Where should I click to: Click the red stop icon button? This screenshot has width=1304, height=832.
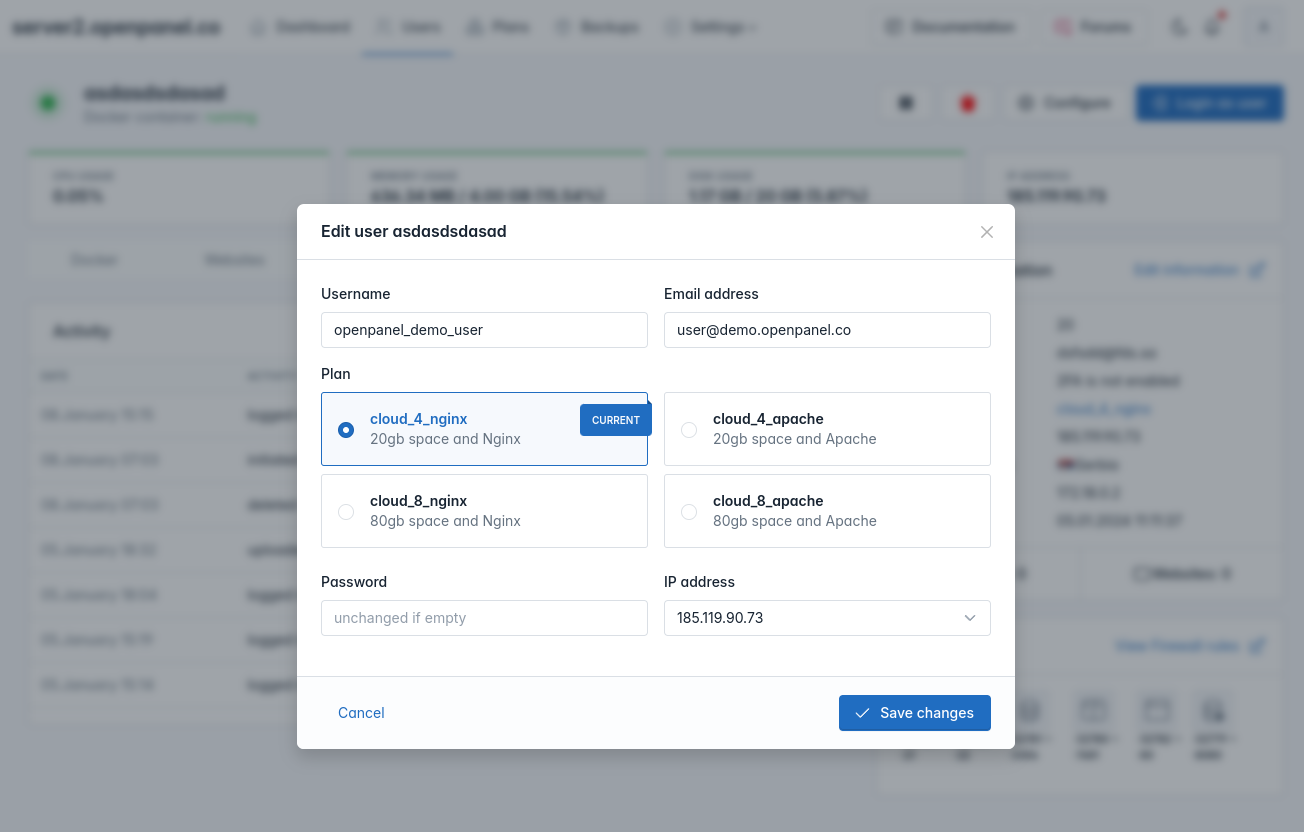click(967, 103)
